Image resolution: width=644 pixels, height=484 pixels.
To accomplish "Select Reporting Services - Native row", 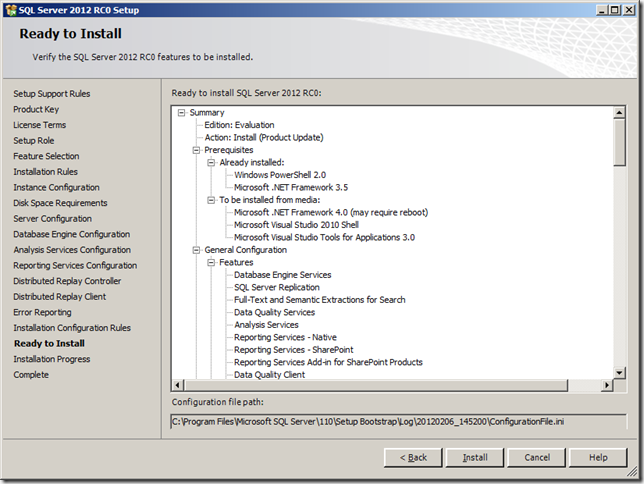I will tap(285, 337).
